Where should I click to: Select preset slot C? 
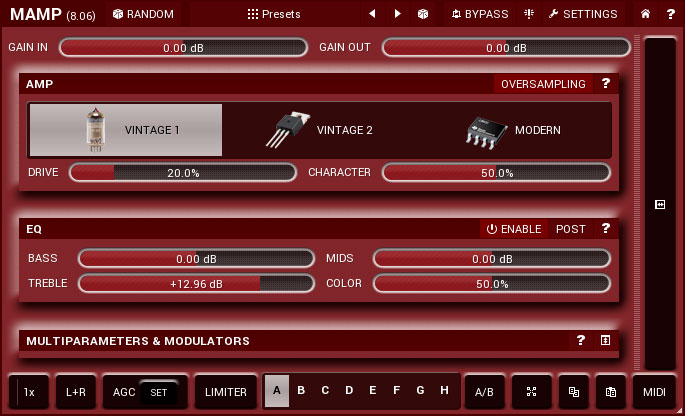point(325,391)
